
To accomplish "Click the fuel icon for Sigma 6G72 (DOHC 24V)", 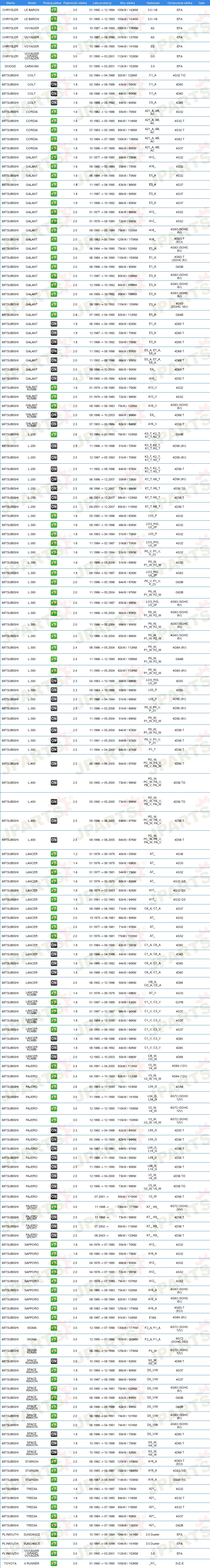I will coord(54,1339).
